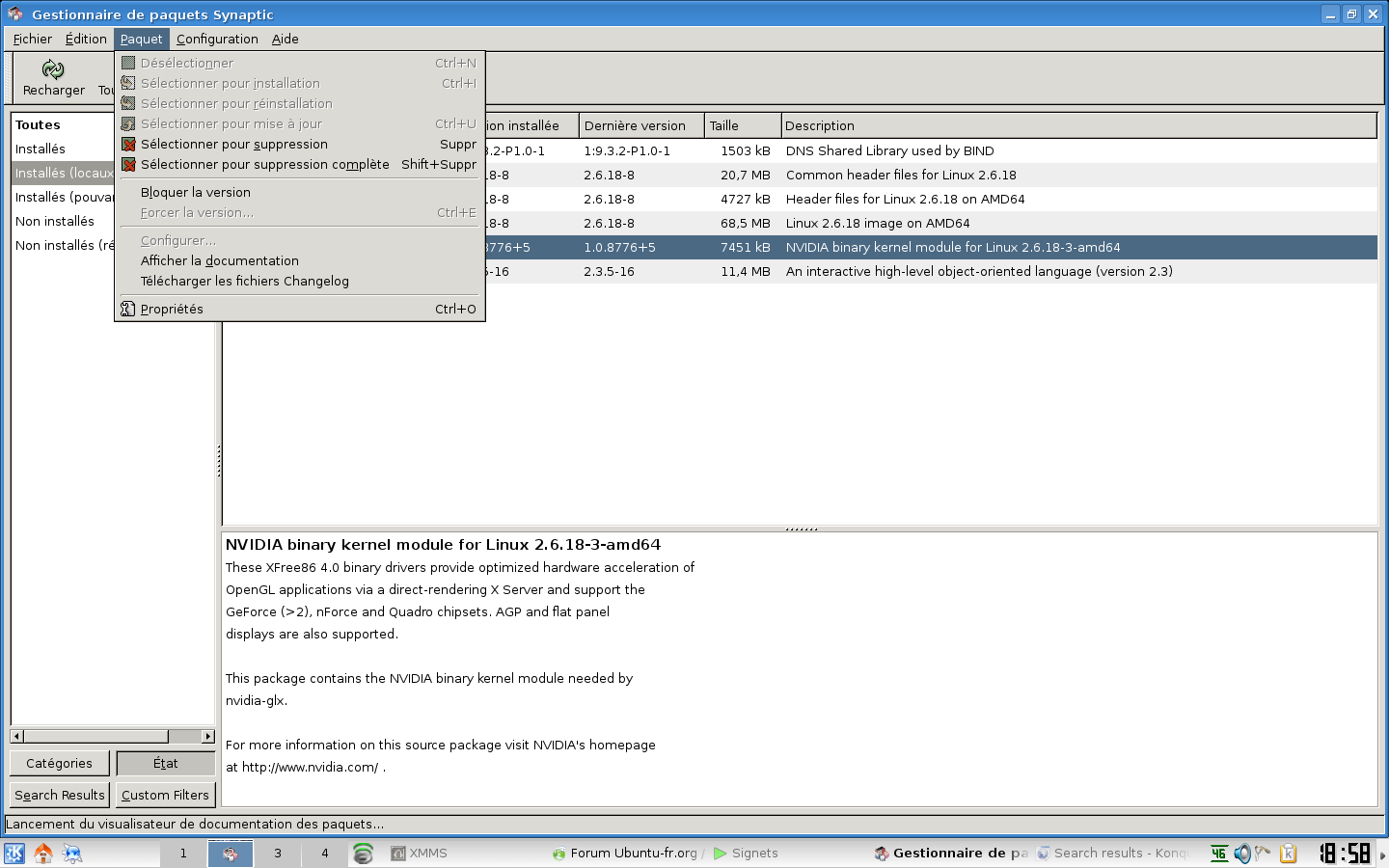1389x868 pixels.
Task: Click the red removal icon beside 'Sélectionner pour suppression'
Action: pyautogui.click(x=128, y=144)
